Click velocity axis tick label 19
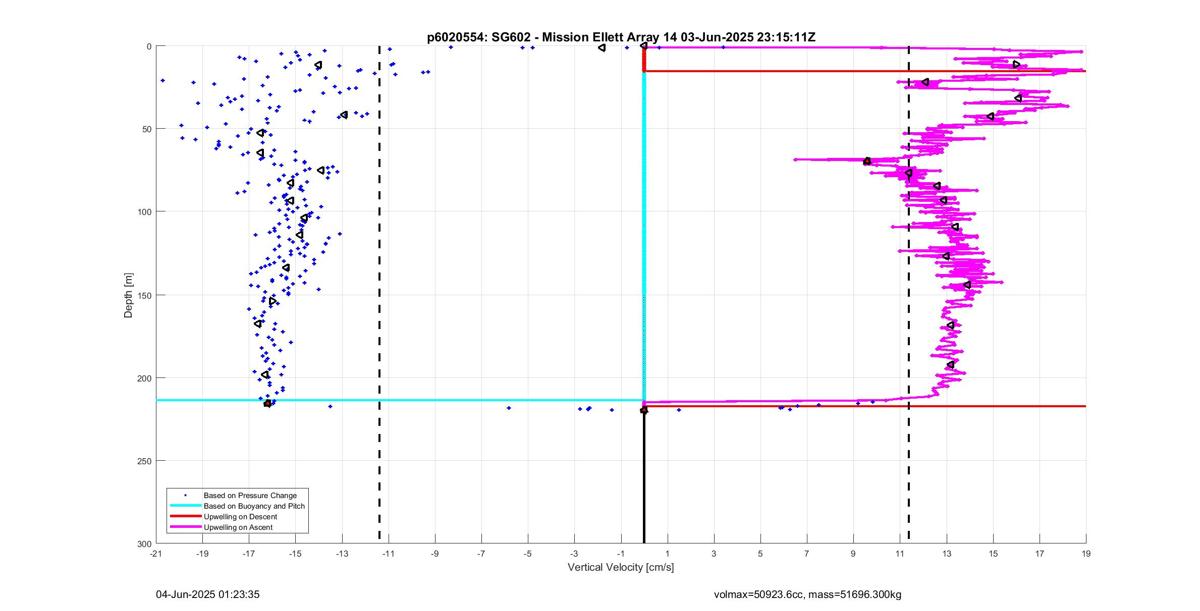Screen dimensions: 1200x611 (x=1086, y=553)
